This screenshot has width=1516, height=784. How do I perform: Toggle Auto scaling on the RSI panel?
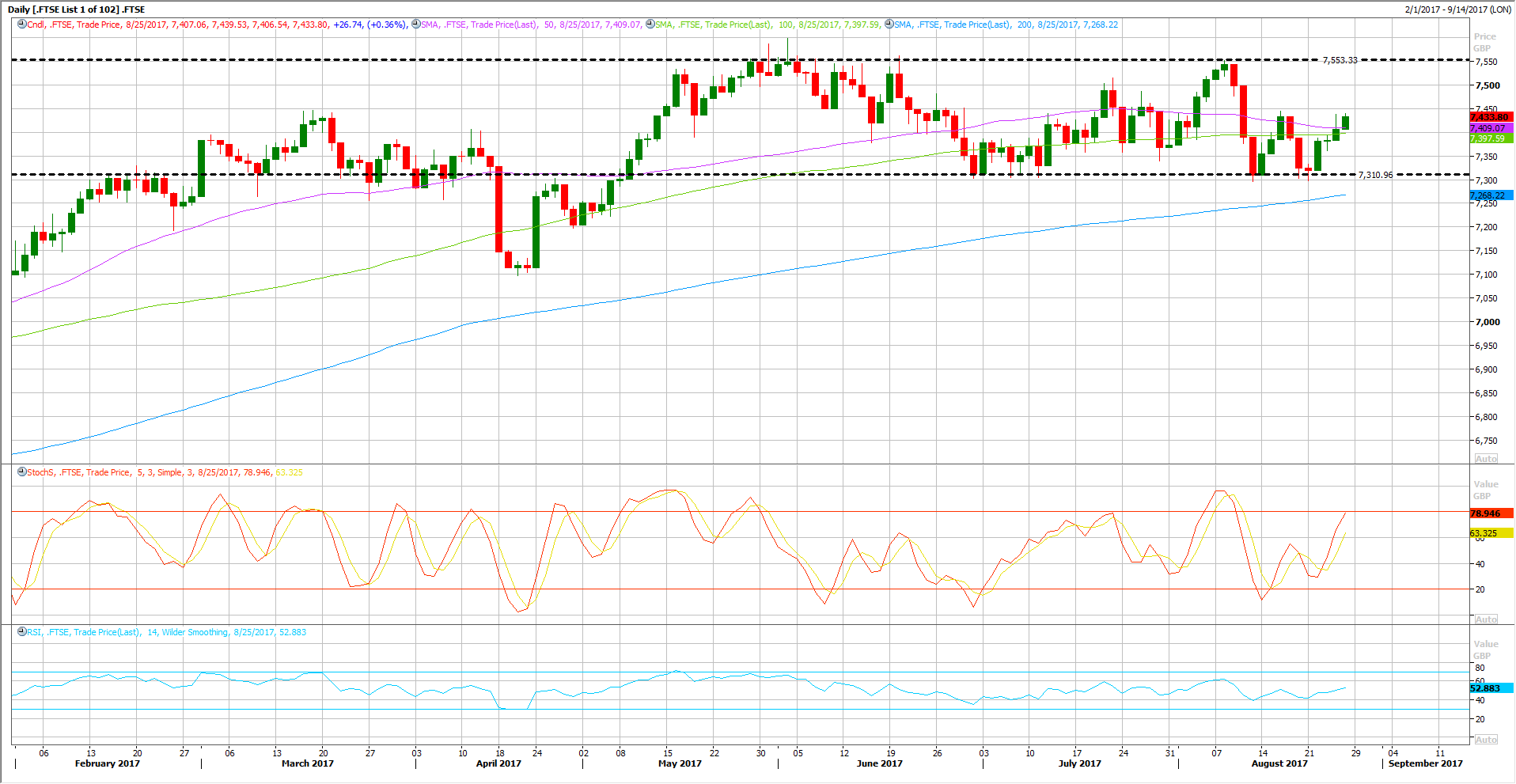[x=1485, y=740]
